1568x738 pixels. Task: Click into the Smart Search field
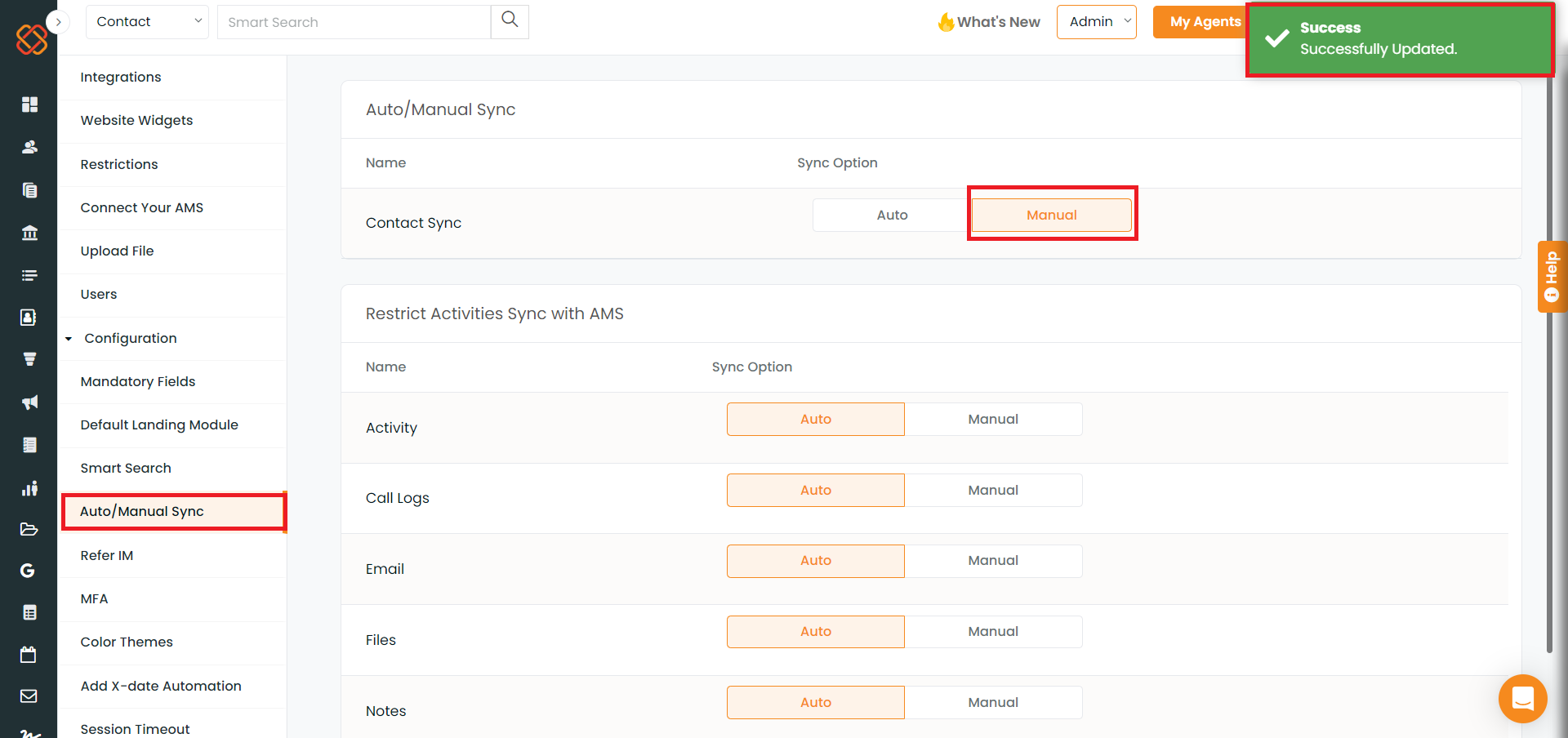coord(354,22)
